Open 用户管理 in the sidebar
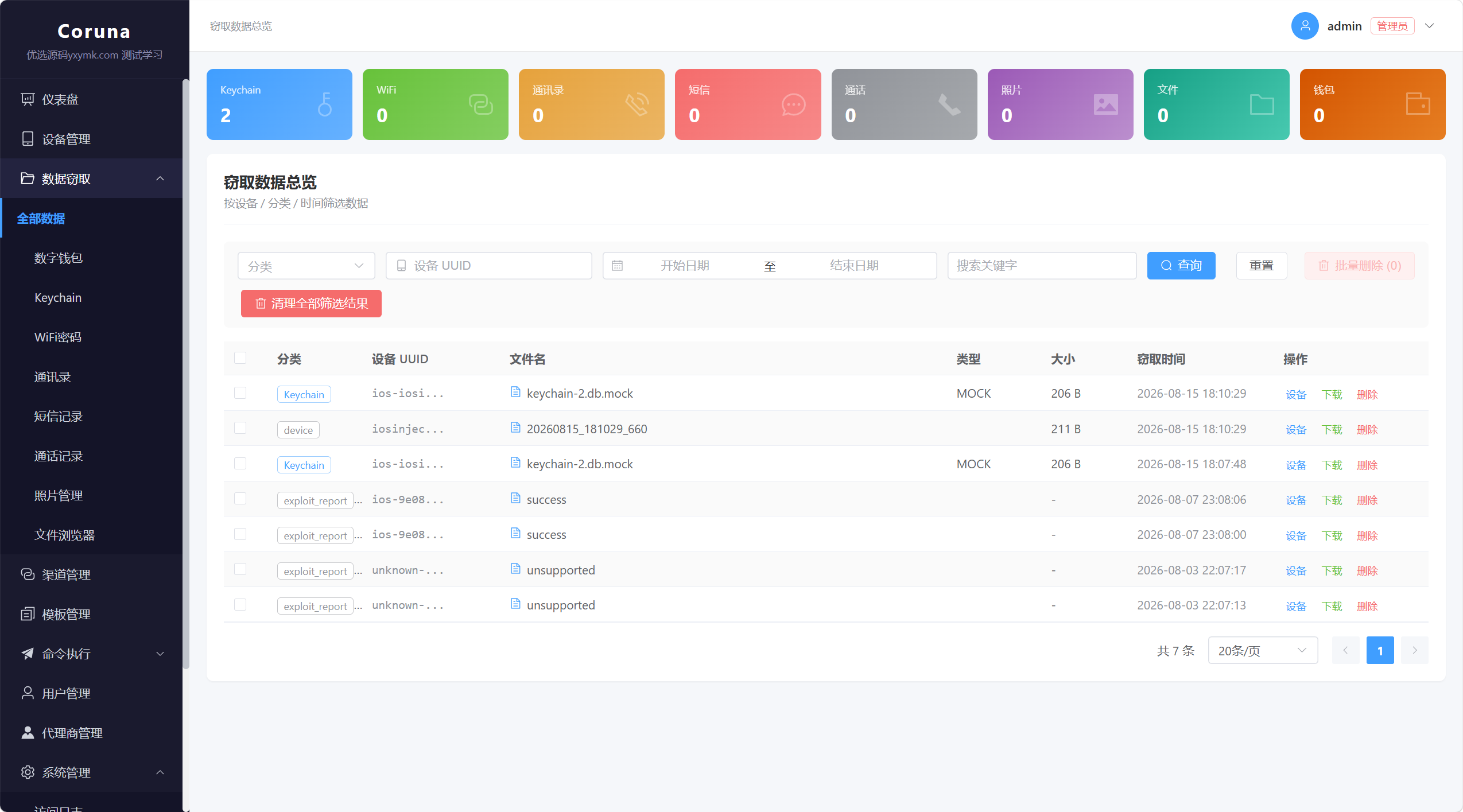 pos(91,693)
